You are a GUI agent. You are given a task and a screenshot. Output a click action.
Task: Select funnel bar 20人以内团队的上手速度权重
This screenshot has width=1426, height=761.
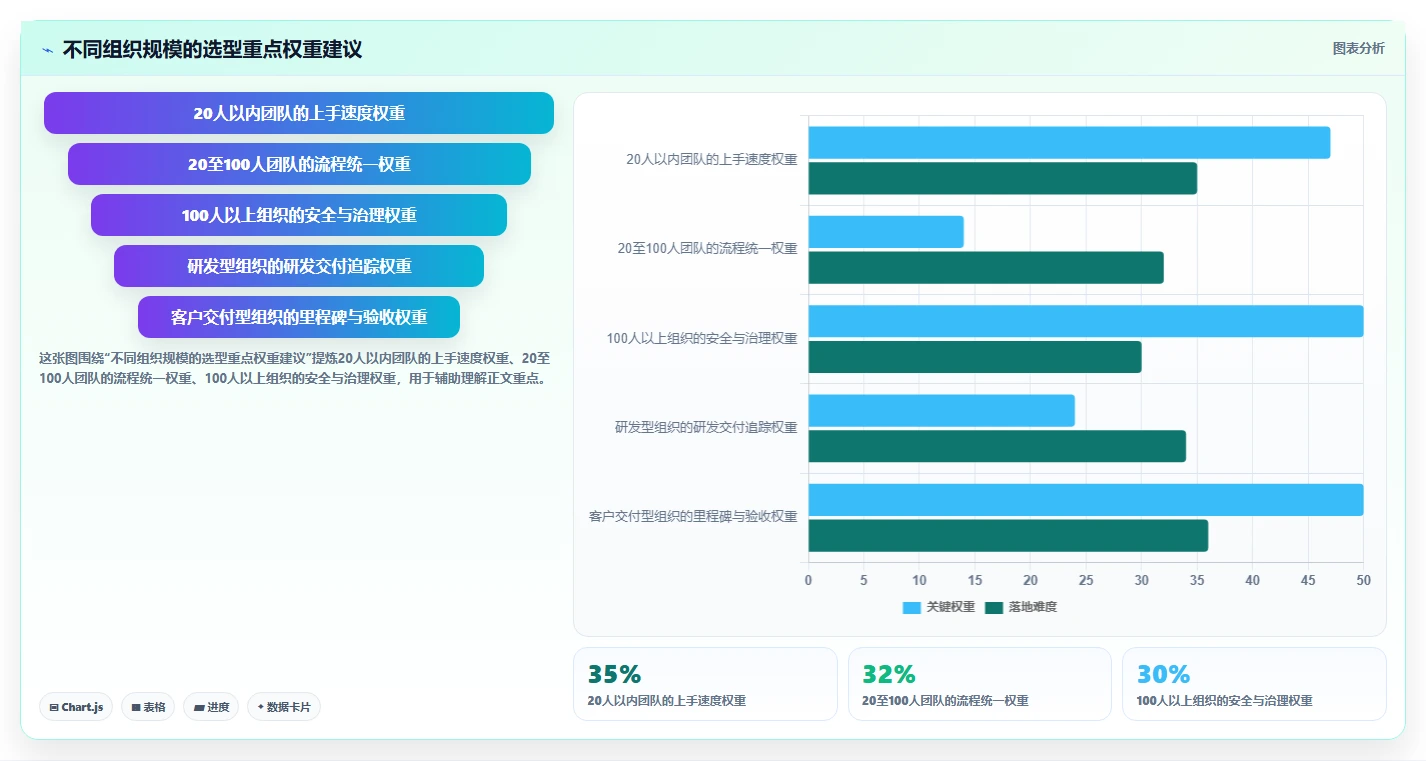click(299, 113)
